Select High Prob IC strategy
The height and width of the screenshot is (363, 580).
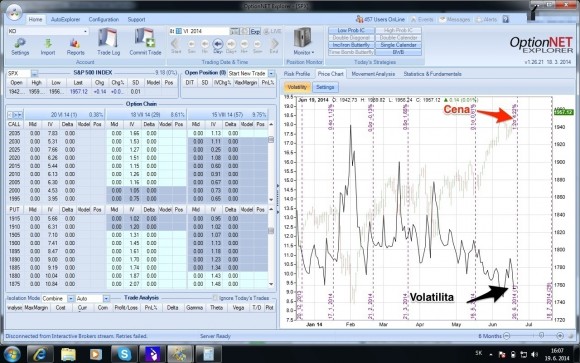(x=398, y=30)
